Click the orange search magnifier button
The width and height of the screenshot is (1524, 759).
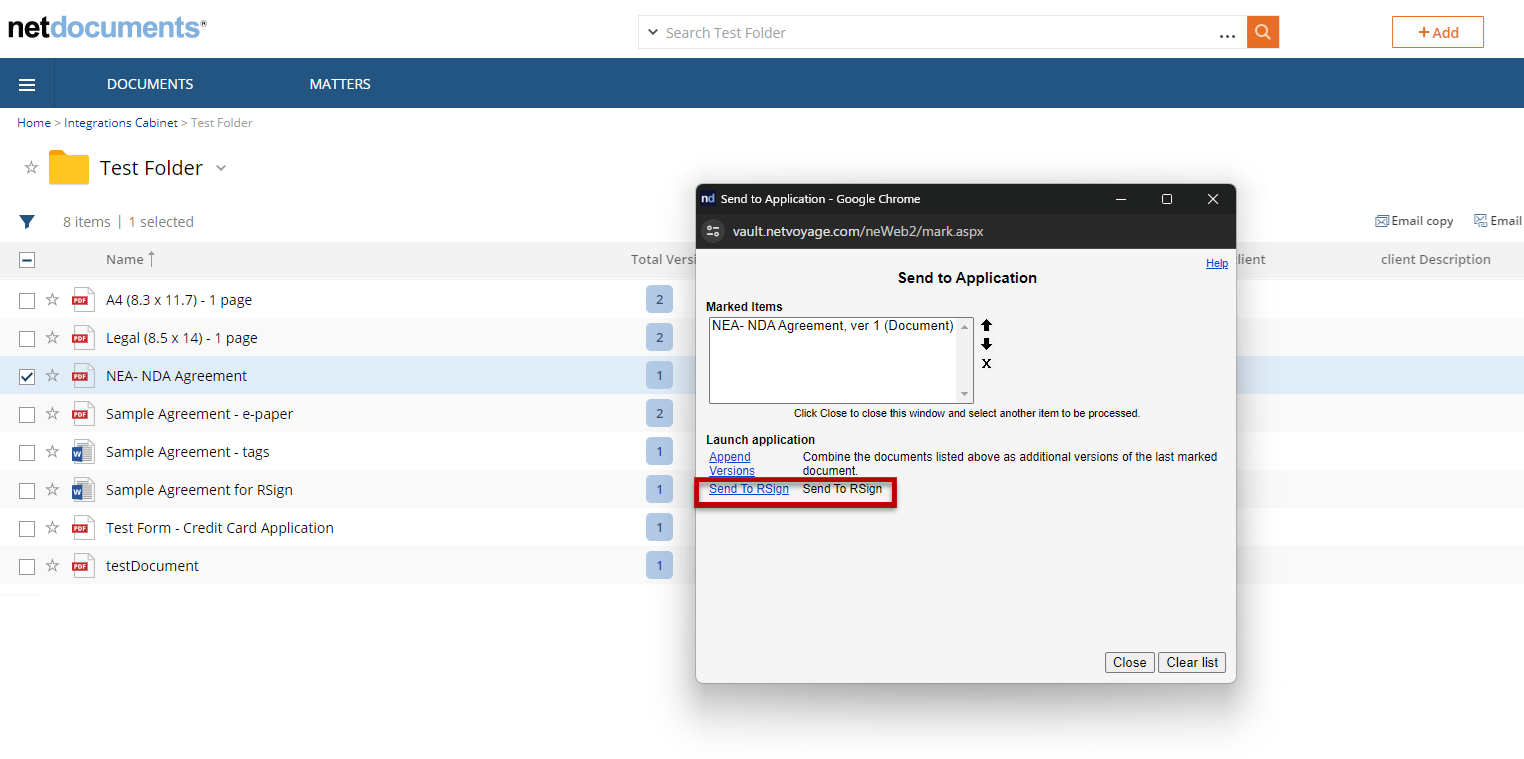tap(1263, 32)
